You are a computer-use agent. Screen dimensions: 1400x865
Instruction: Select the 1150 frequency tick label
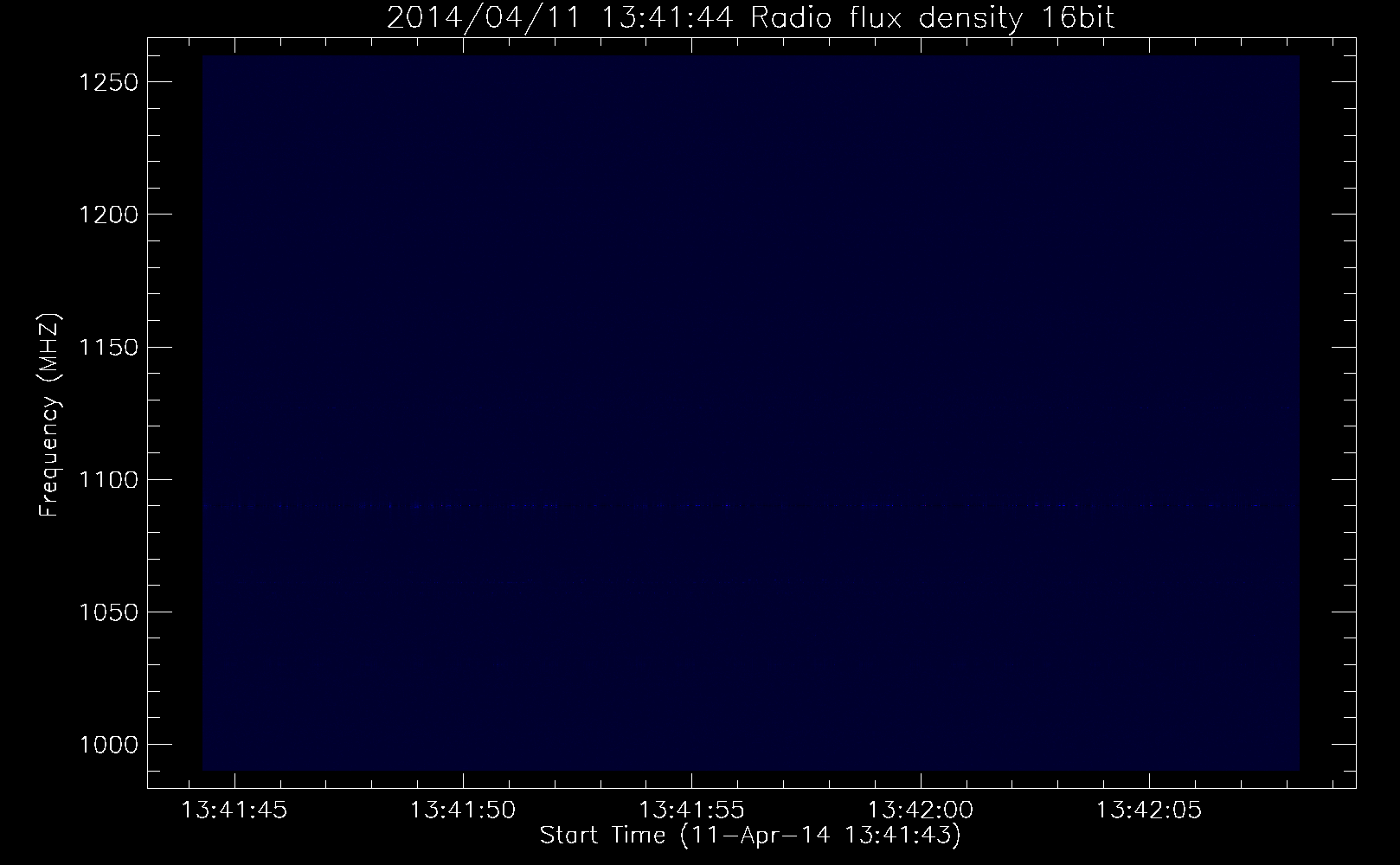pos(108,348)
